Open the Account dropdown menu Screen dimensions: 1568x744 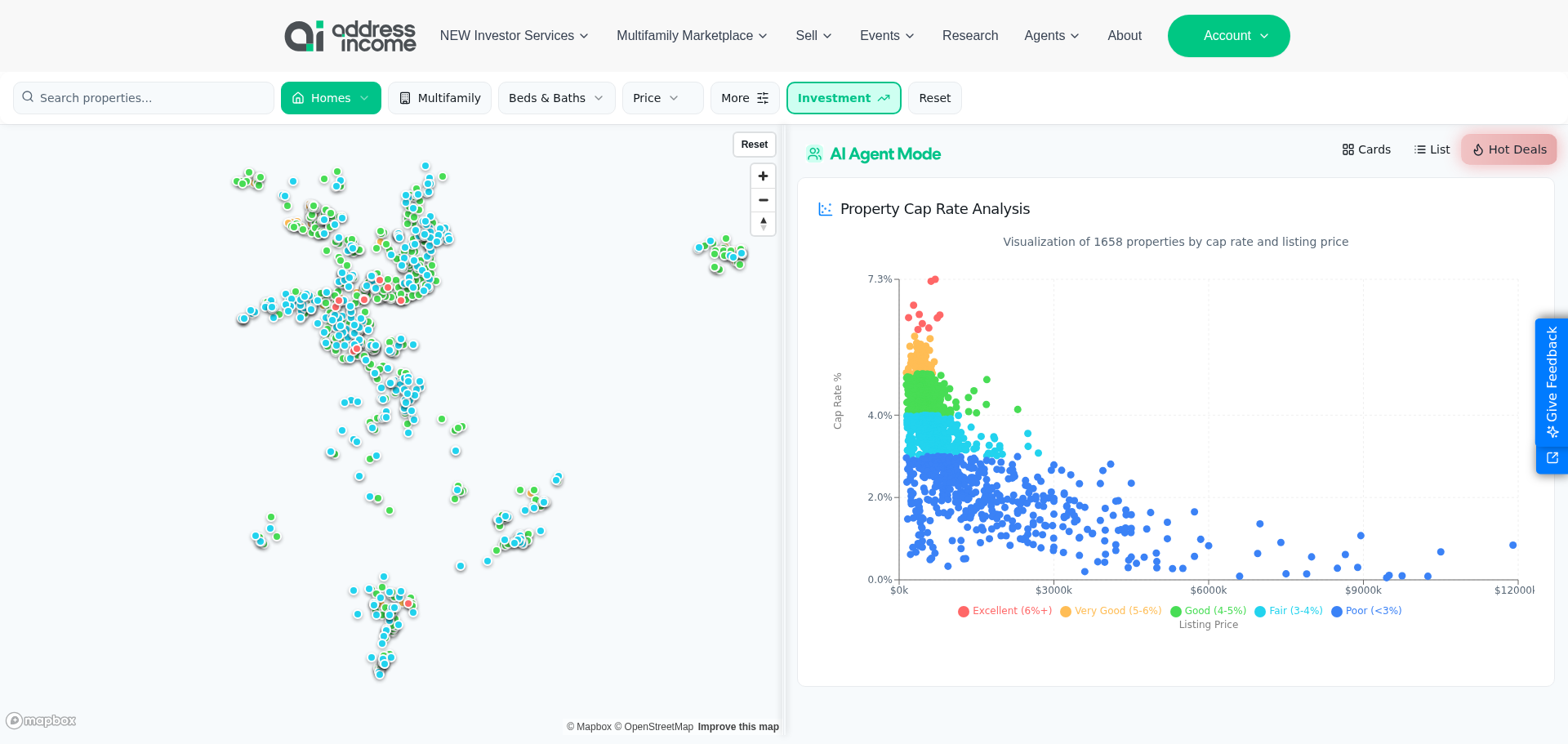1228,36
